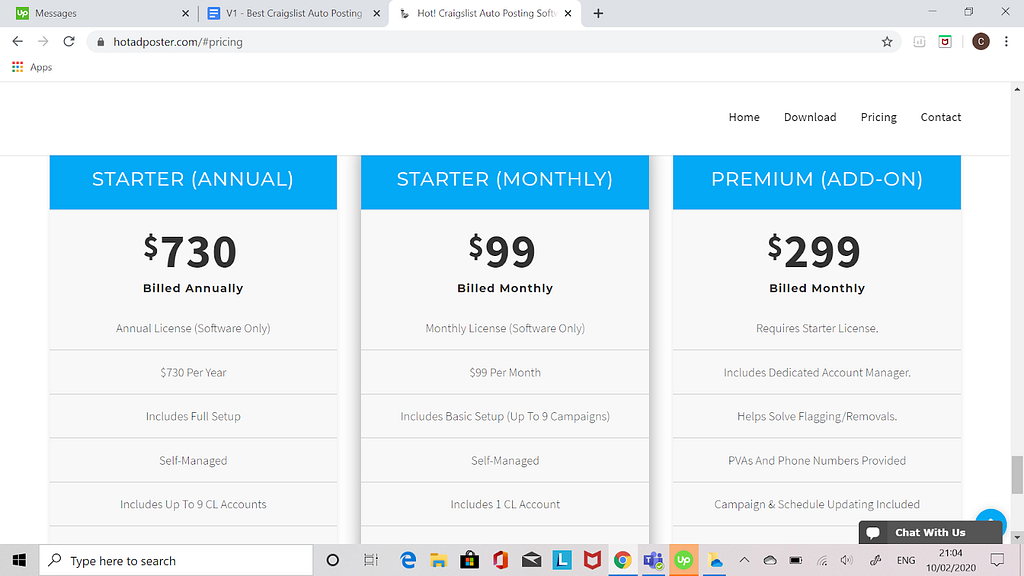Click 'Requires Starter License.' row
Screen dimensions: 1024x576
click(817, 328)
